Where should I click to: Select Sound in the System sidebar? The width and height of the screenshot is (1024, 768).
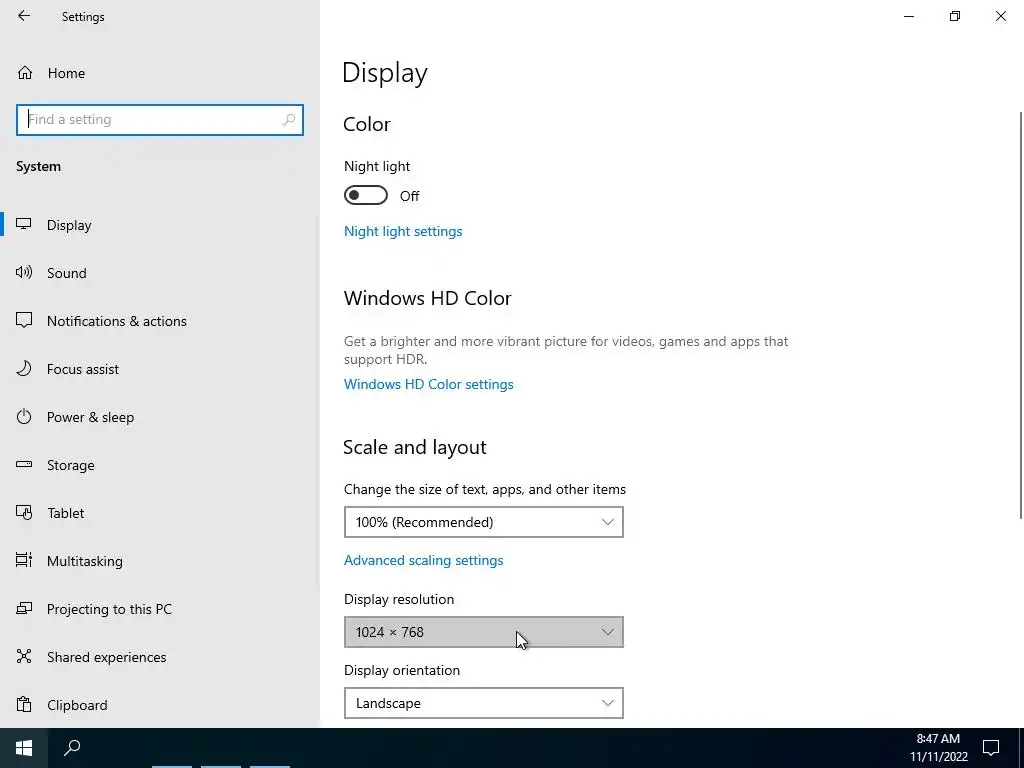67,273
